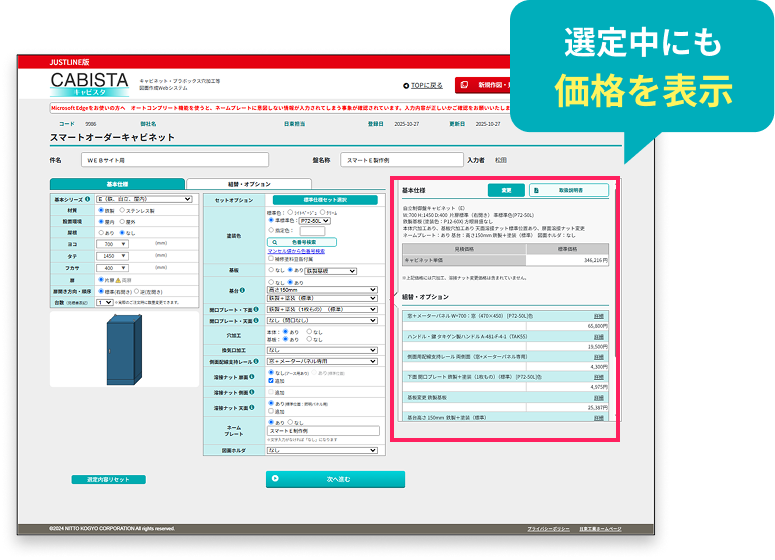Screen dimensions: 775x560
Task: Open the 高さ150mm base height dropdown
Action: (x=322, y=290)
